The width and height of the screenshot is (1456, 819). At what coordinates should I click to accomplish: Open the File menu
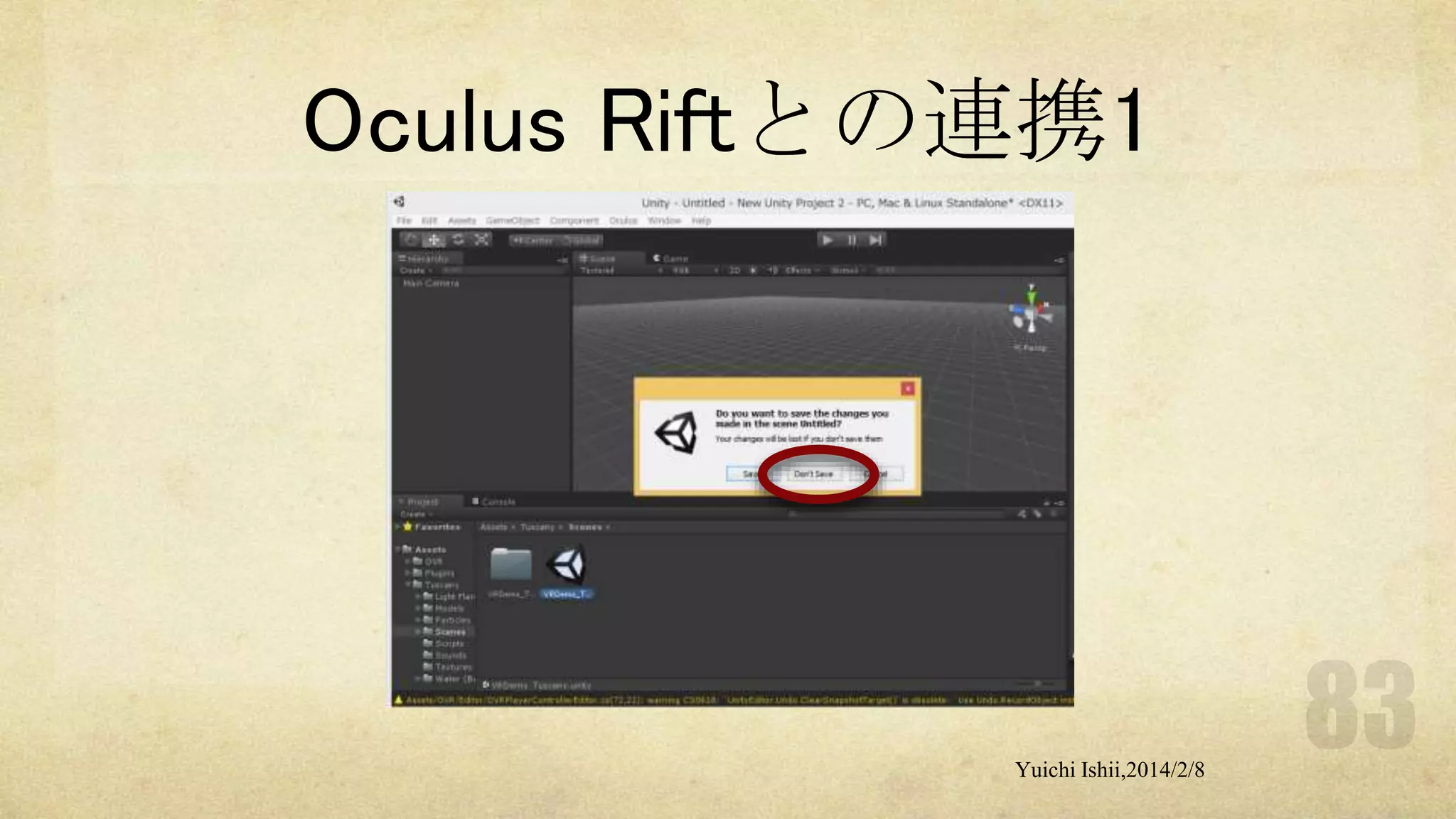click(x=404, y=221)
